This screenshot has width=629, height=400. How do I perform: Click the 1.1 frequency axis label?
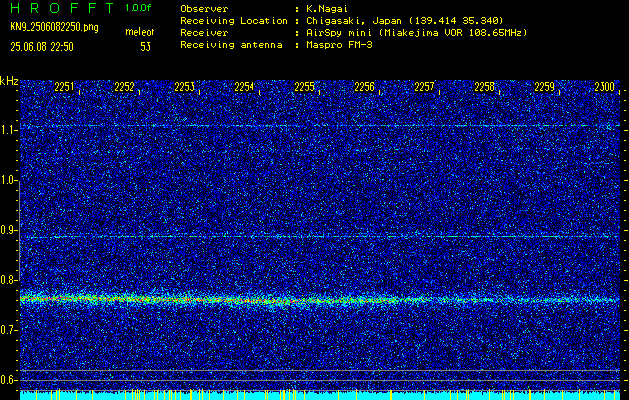(8, 130)
